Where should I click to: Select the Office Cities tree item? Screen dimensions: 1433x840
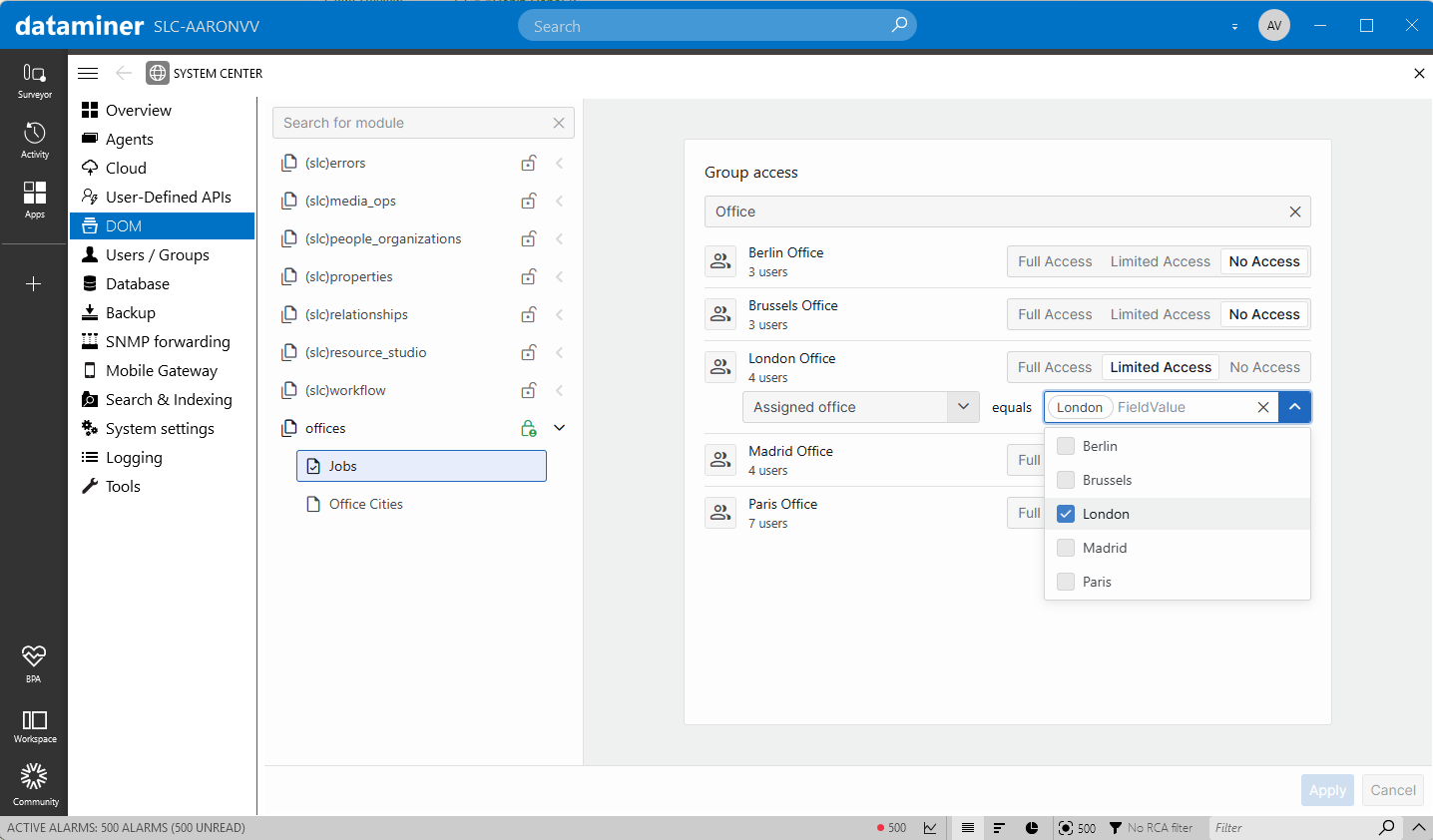[366, 505]
